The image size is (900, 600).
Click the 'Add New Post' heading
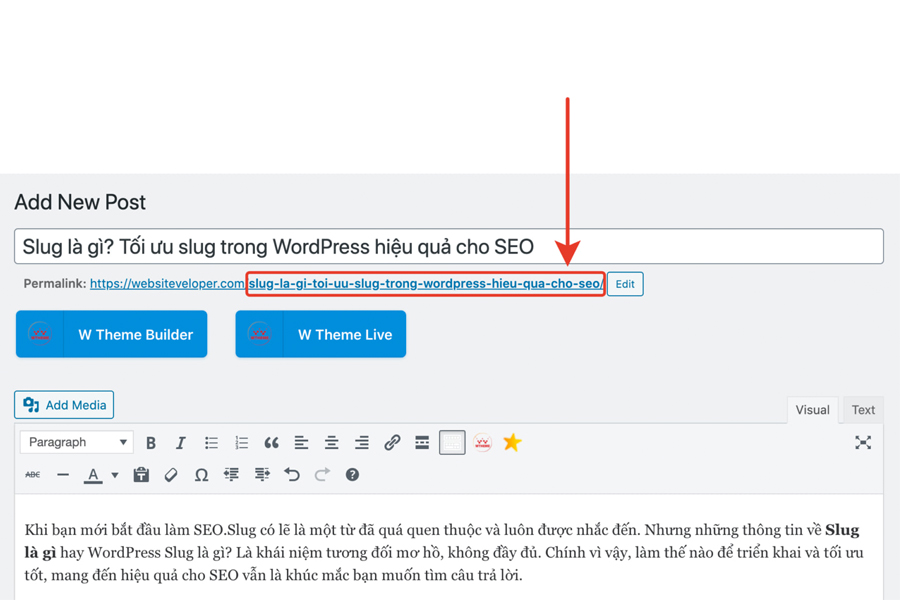click(80, 202)
